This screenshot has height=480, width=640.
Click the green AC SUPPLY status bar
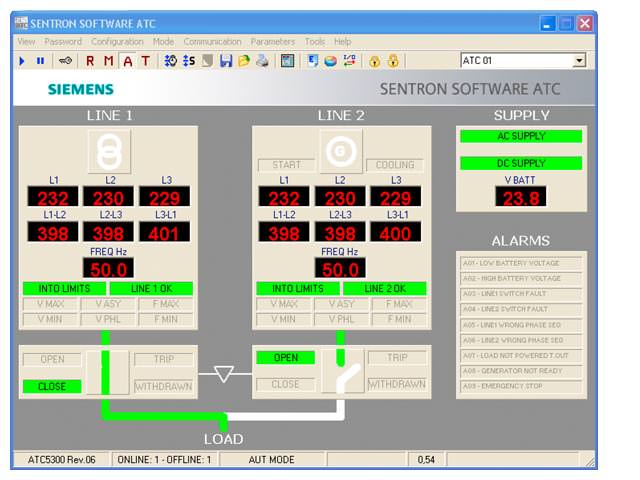(520, 136)
